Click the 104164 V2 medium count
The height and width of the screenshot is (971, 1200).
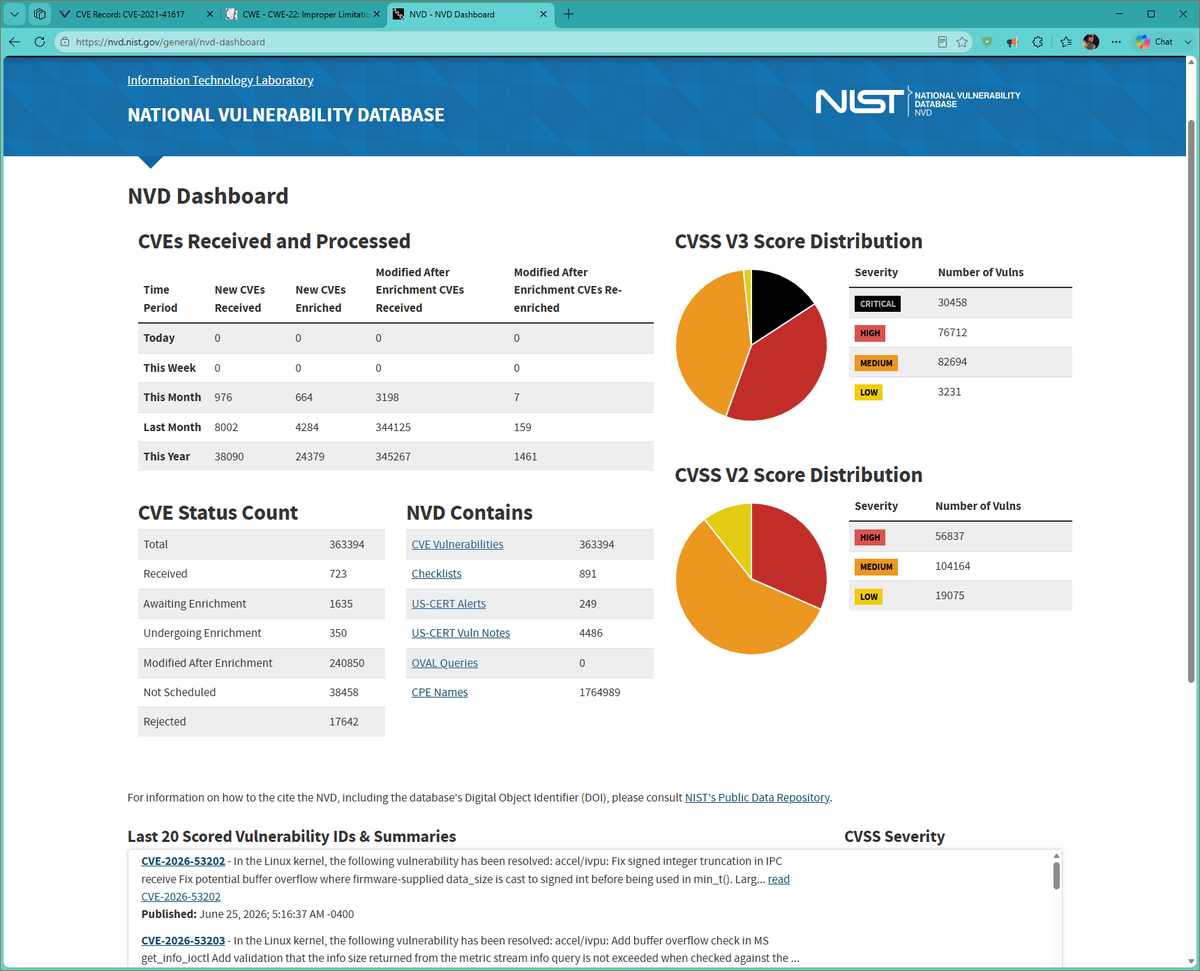pos(953,566)
